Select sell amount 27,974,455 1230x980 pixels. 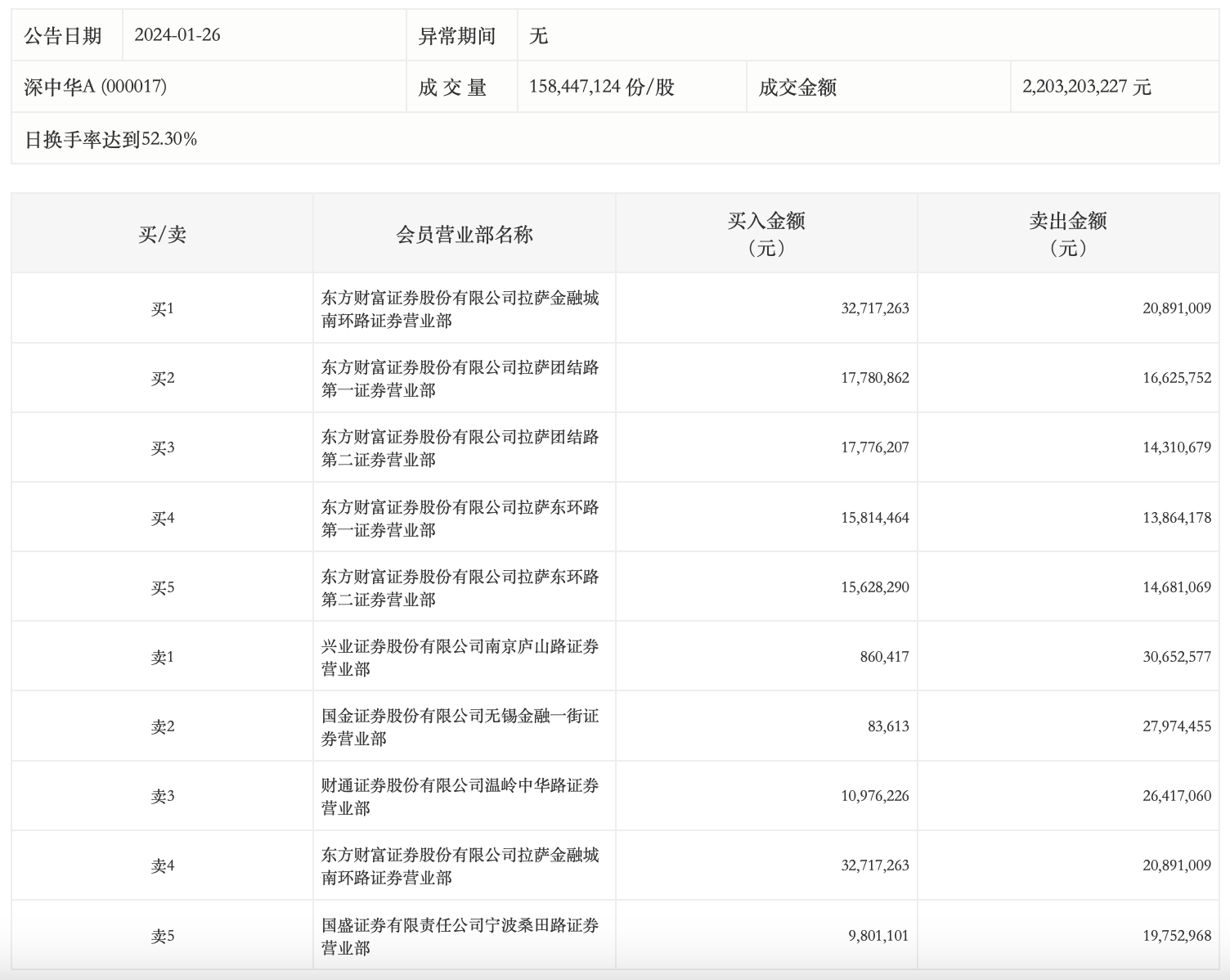click(1177, 726)
